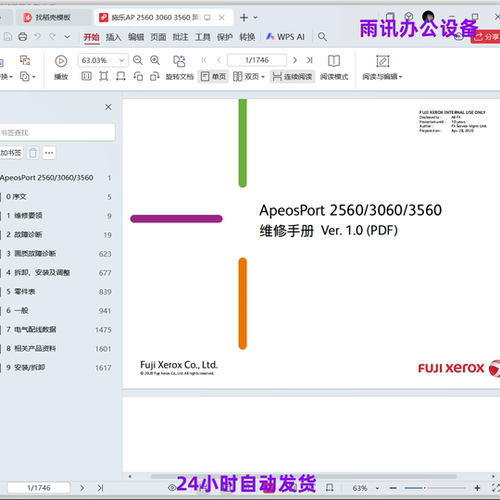Click the fit page icon
The image size is (500, 500).
tap(104, 77)
